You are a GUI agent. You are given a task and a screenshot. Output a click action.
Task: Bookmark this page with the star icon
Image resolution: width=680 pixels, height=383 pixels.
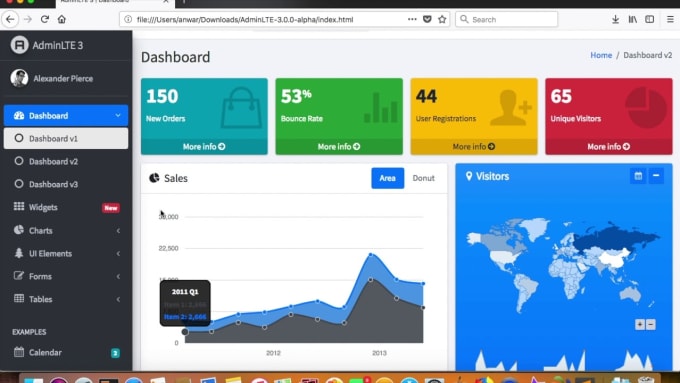[442, 19]
